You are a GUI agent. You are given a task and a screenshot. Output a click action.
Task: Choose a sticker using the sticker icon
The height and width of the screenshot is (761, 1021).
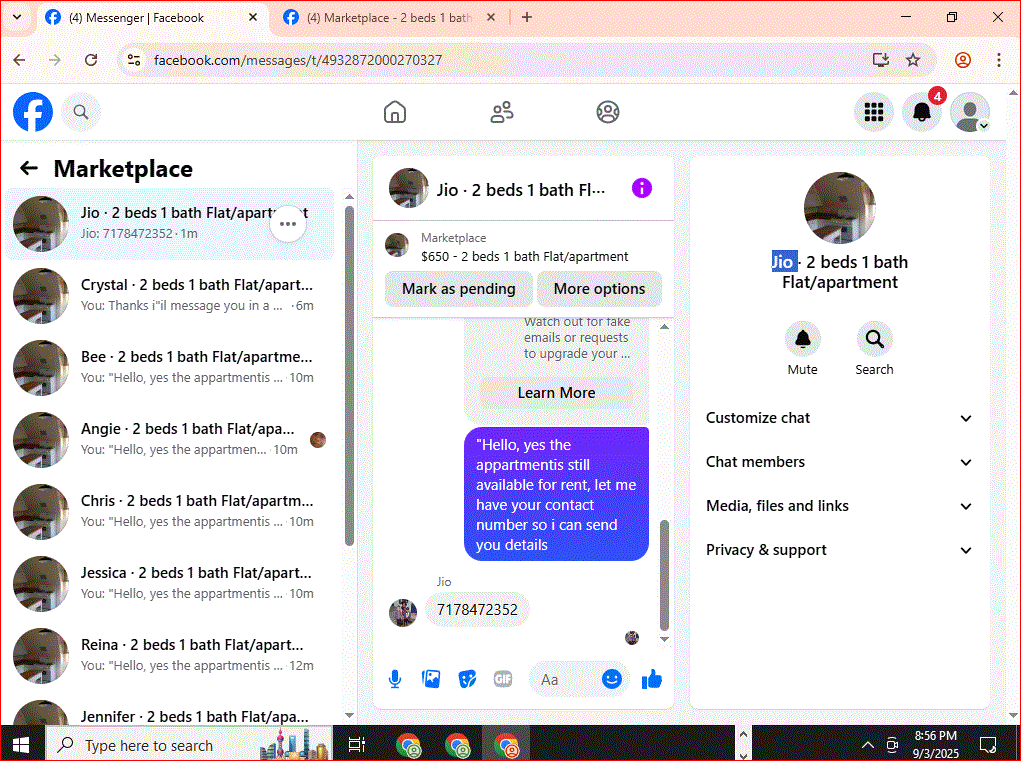click(467, 680)
